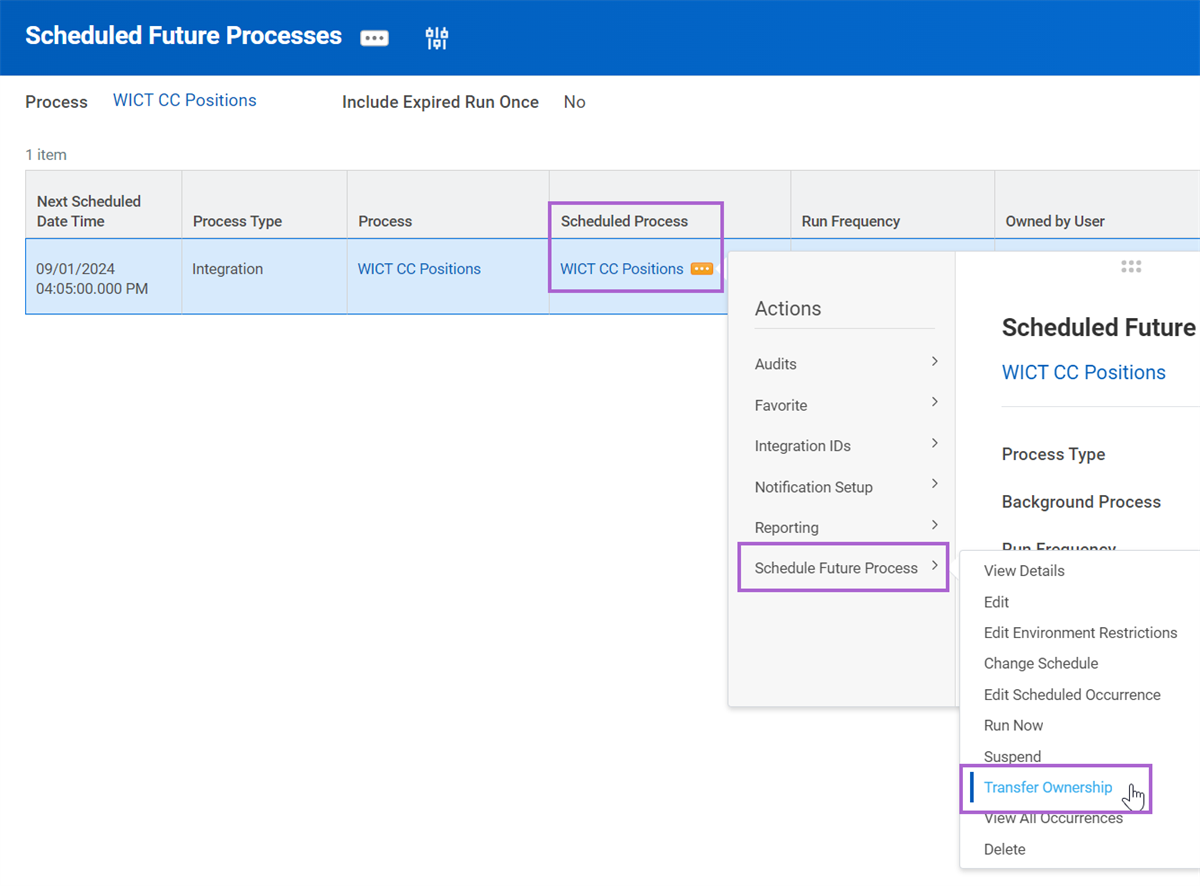Image resolution: width=1200 pixels, height=886 pixels.
Task: Click the Background Process label in preview panel
Action: coord(1081,502)
